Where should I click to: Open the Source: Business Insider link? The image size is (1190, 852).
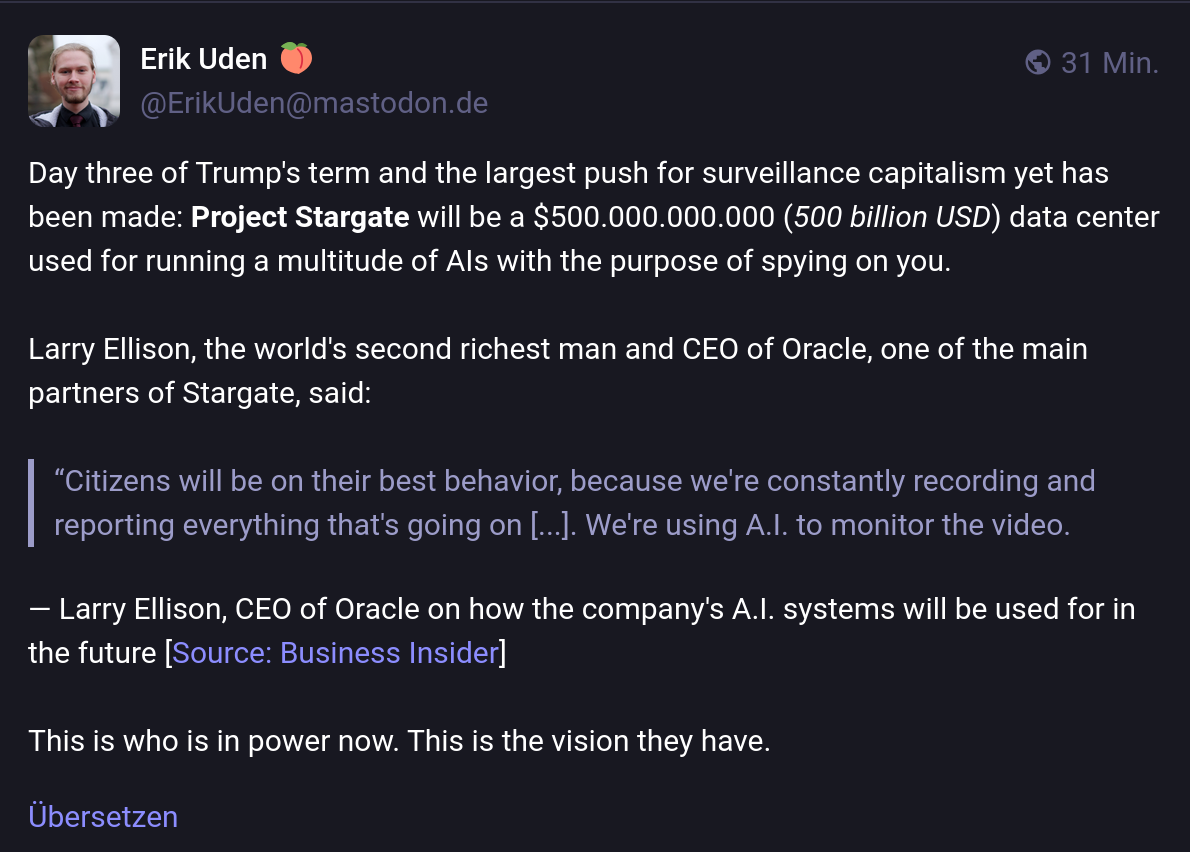pos(335,653)
